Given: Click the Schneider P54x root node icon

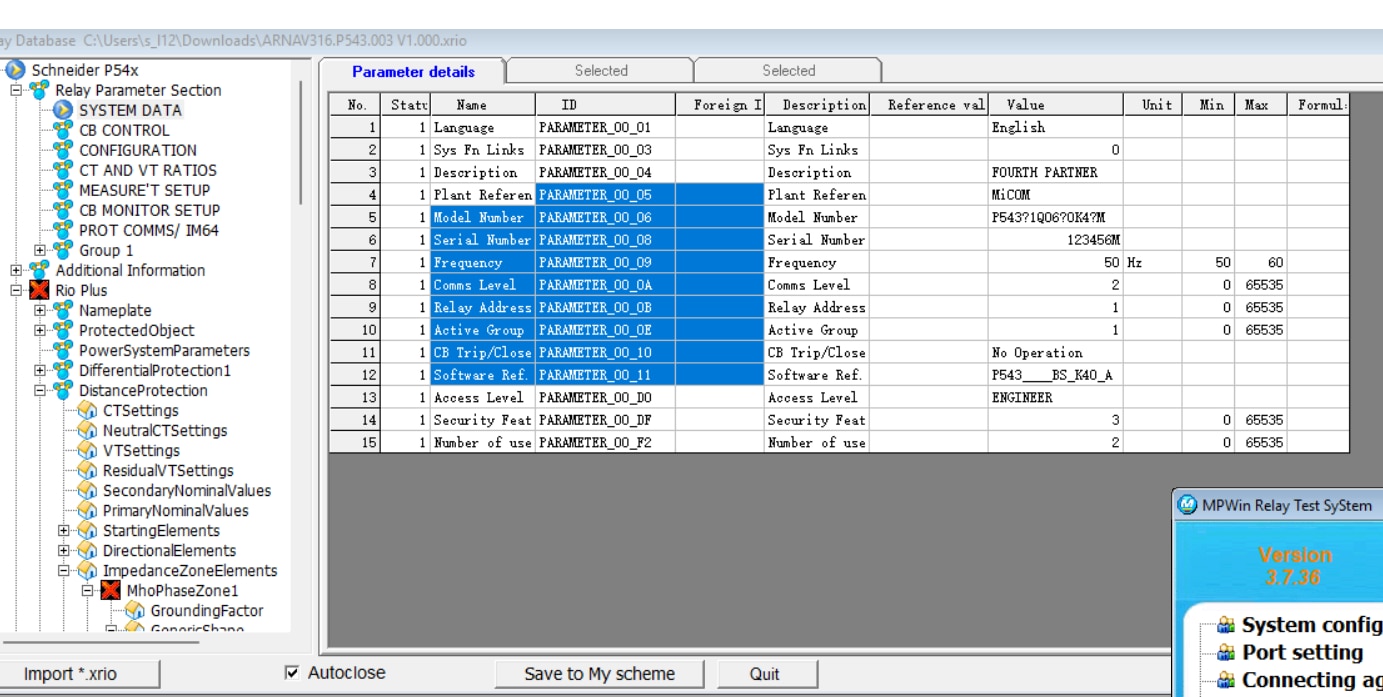Looking at the screenshot, I should pos(15,70).
